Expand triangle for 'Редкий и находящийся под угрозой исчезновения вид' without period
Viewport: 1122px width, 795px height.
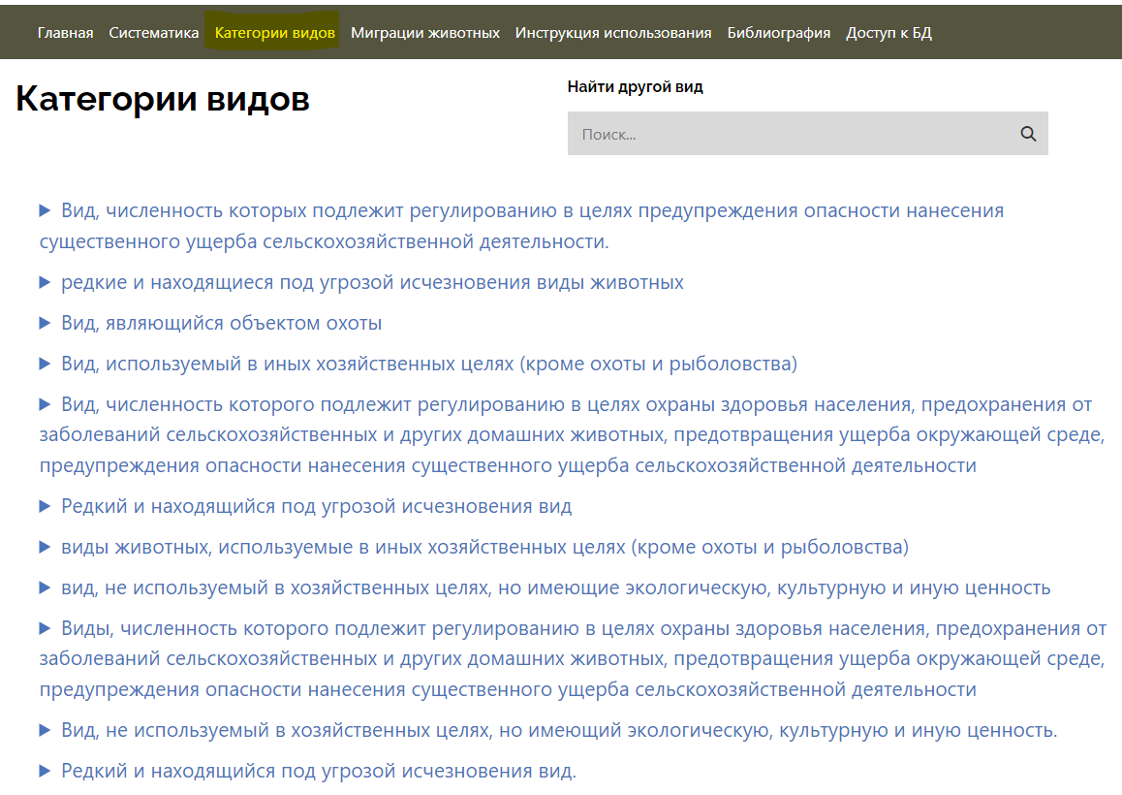pyautogui.click(x=44, y=506)
